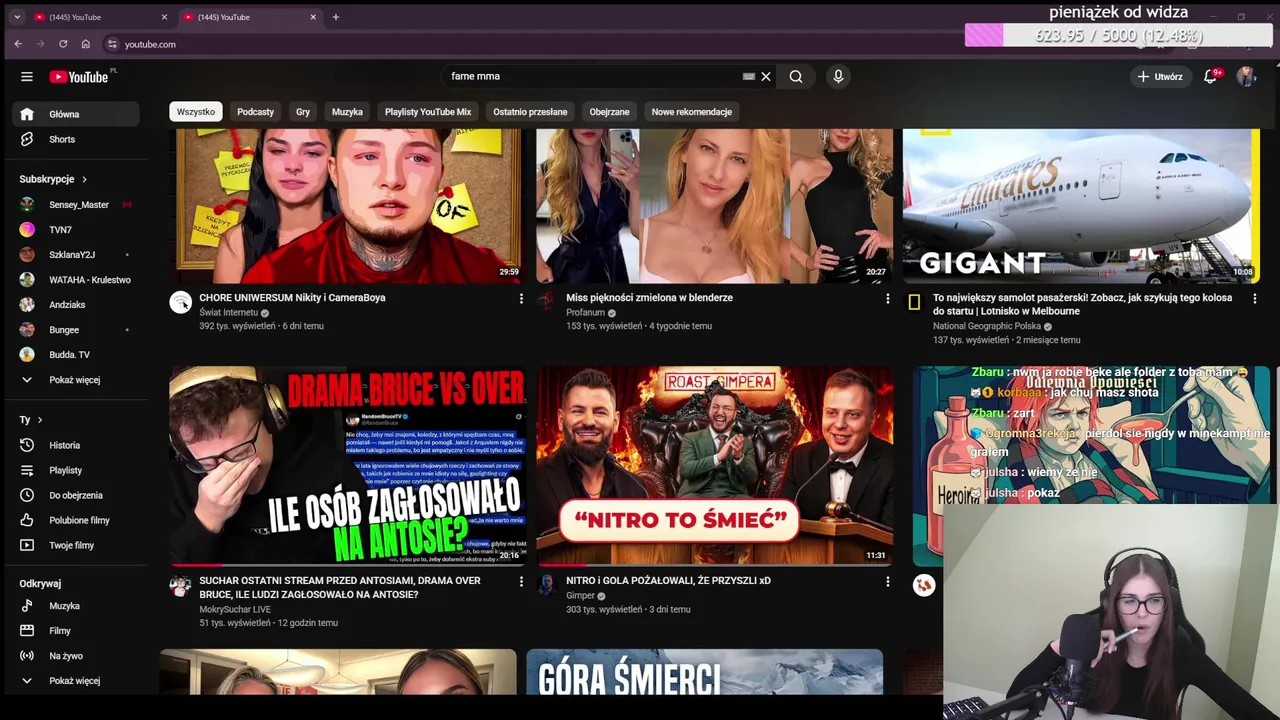Open options menu for samolot pasażerski video
The image size is (1280, 720).
1254,298
